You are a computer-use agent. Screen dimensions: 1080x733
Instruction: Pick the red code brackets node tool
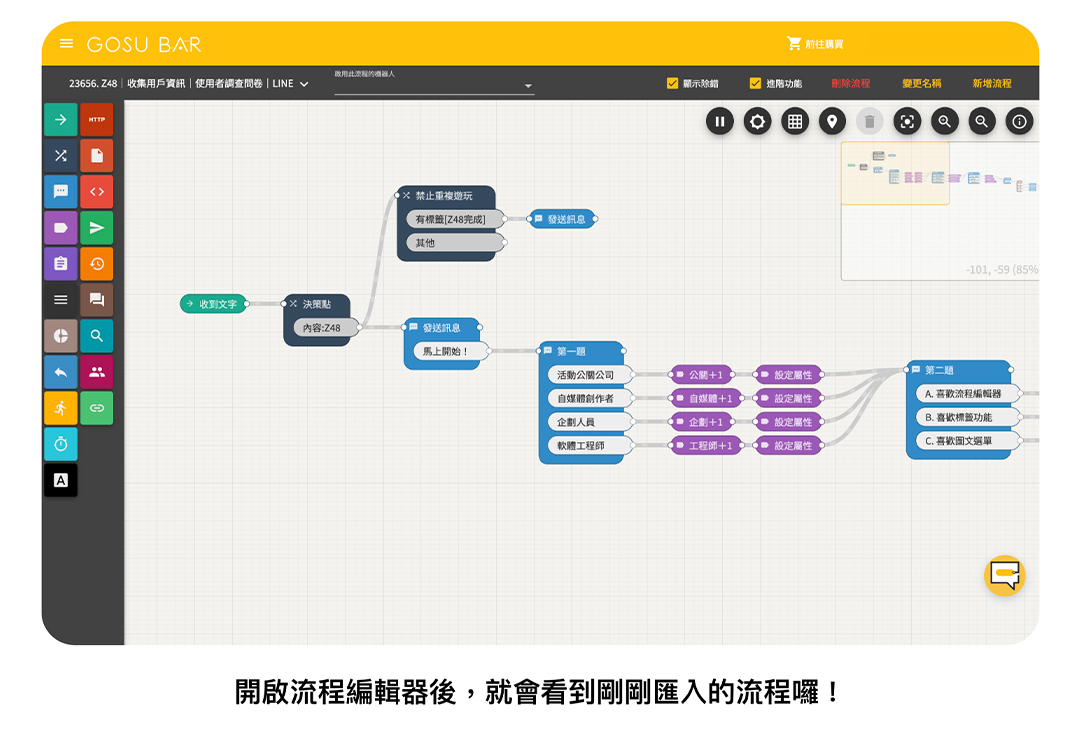[x=96, y=192]
